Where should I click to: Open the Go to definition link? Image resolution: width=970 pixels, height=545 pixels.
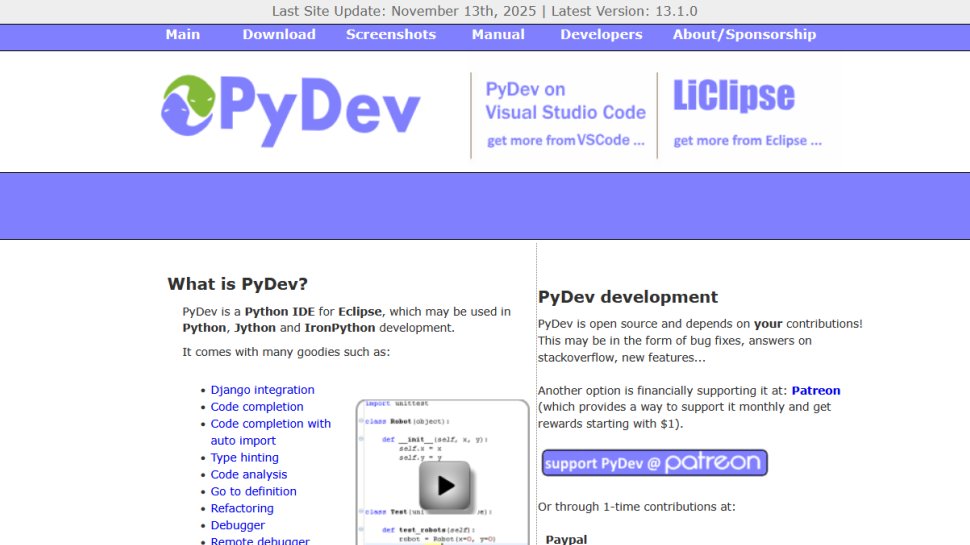[253, 491]
